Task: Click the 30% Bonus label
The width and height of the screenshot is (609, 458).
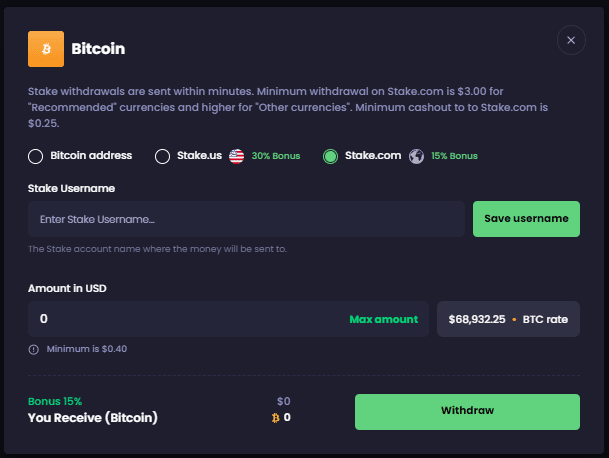Action: tap(275, 156)
